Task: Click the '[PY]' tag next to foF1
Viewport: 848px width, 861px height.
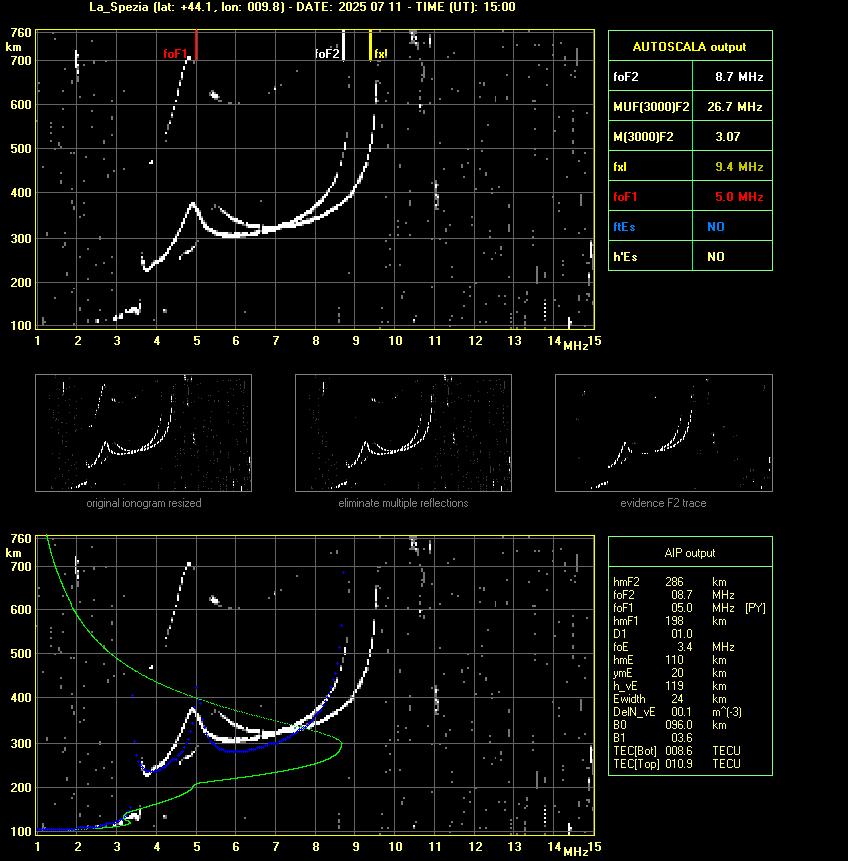Action: [755, 608]
